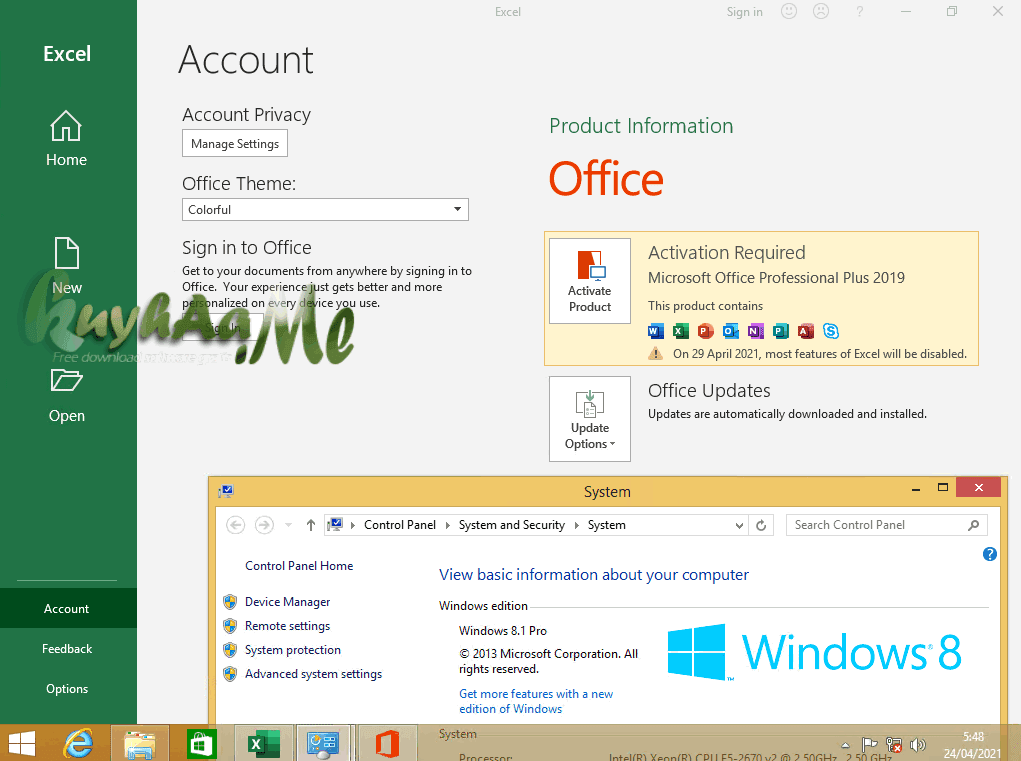This screenshot has width=1021, height=761.
Task: Click the network tray icon
Action: [x=894, y=745]
